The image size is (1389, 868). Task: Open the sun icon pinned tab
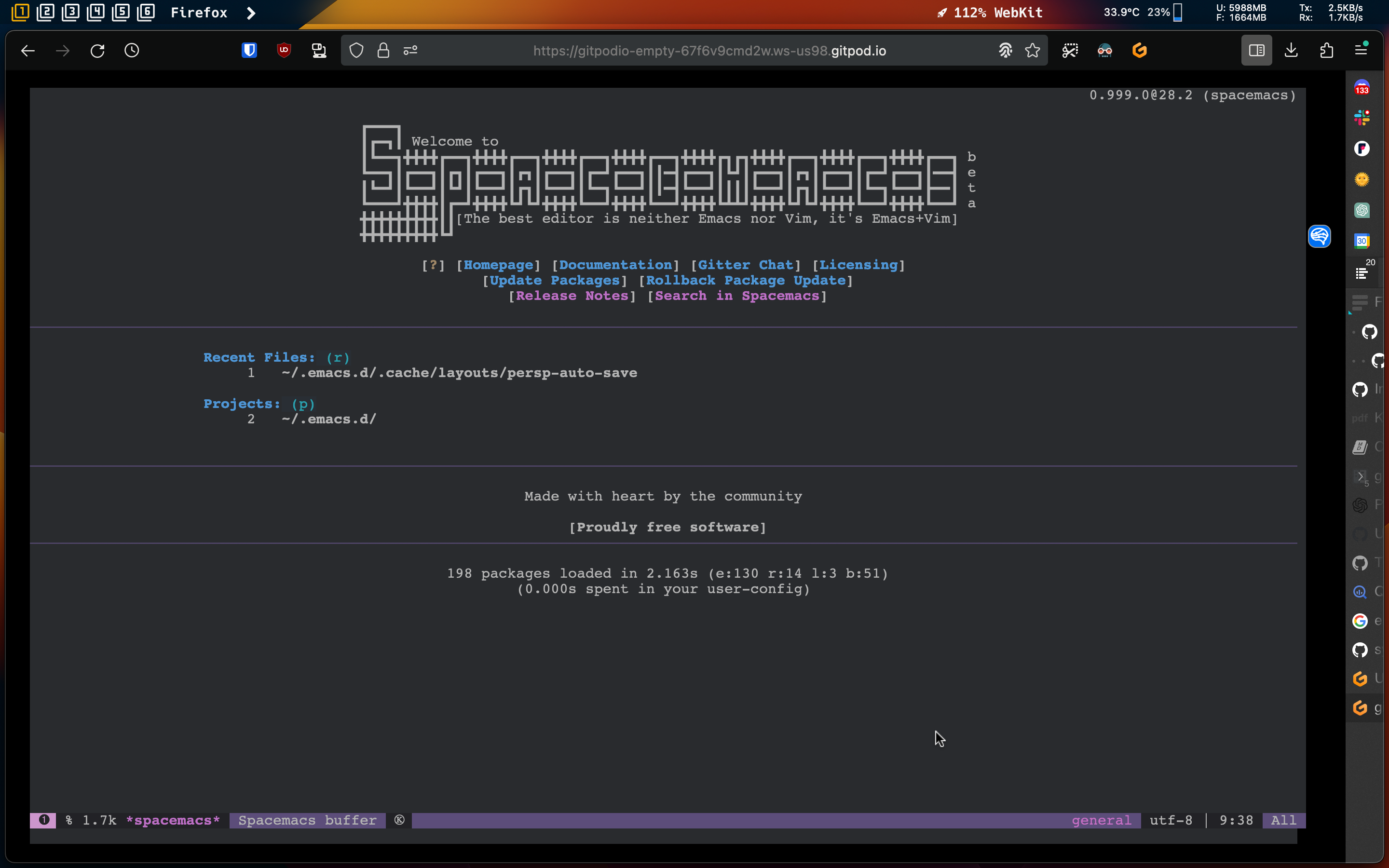pyautogui.click(x=1362, y=180)
